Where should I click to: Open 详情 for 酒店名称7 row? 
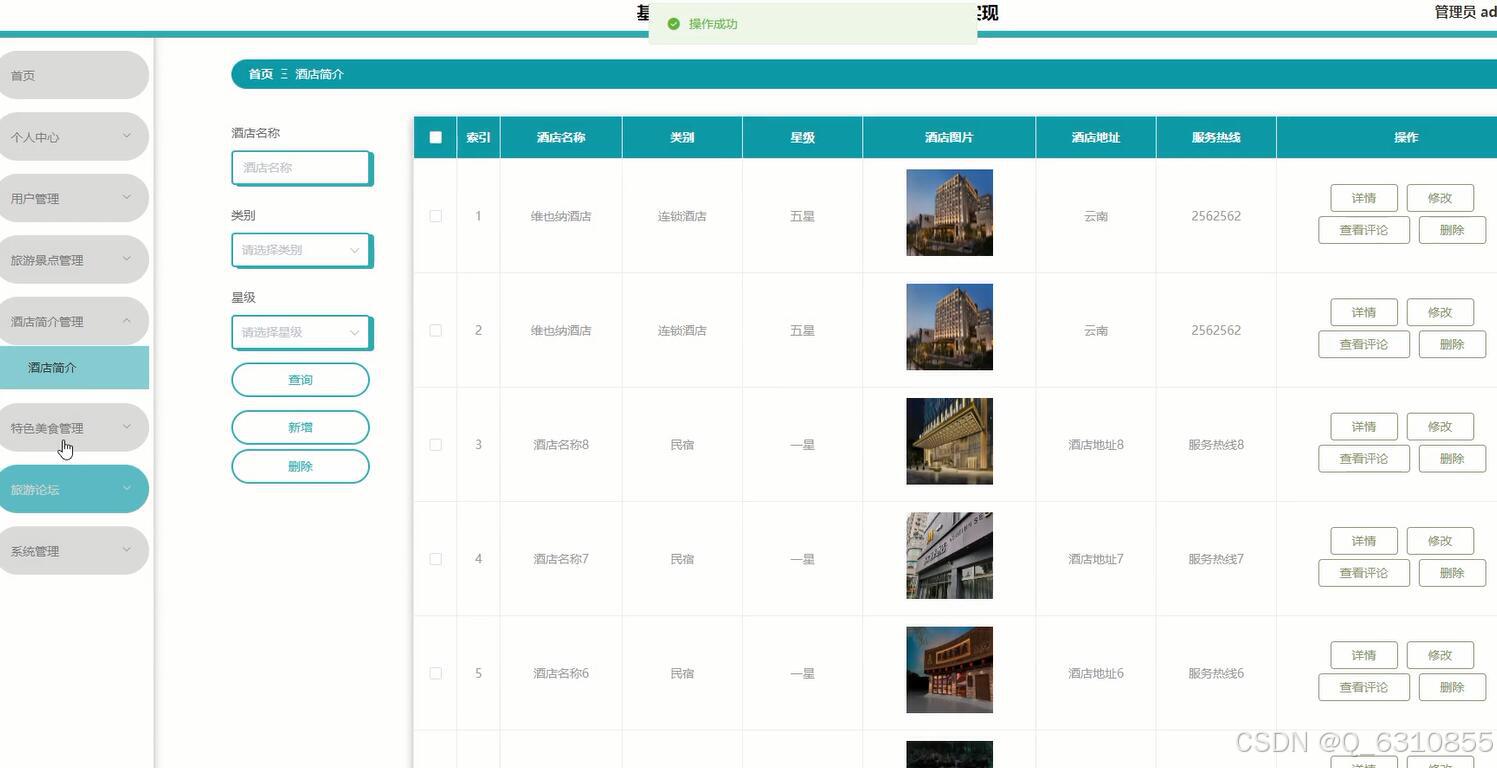1364,541
